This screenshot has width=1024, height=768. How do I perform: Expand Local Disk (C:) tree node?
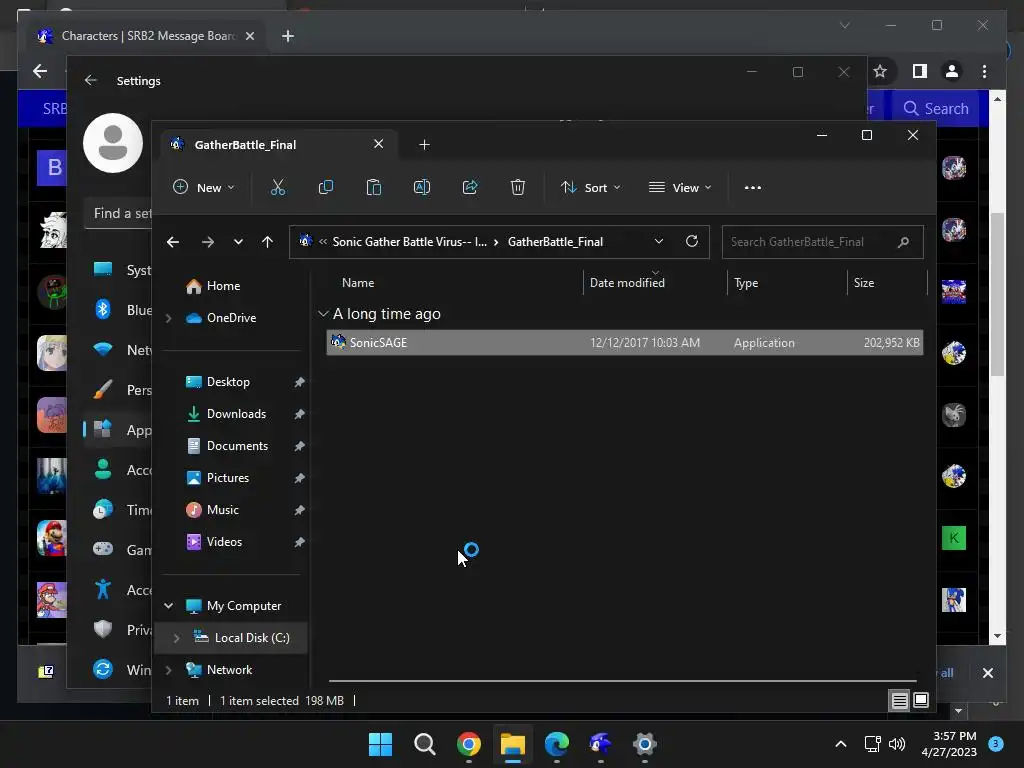(x=176, y=638)
